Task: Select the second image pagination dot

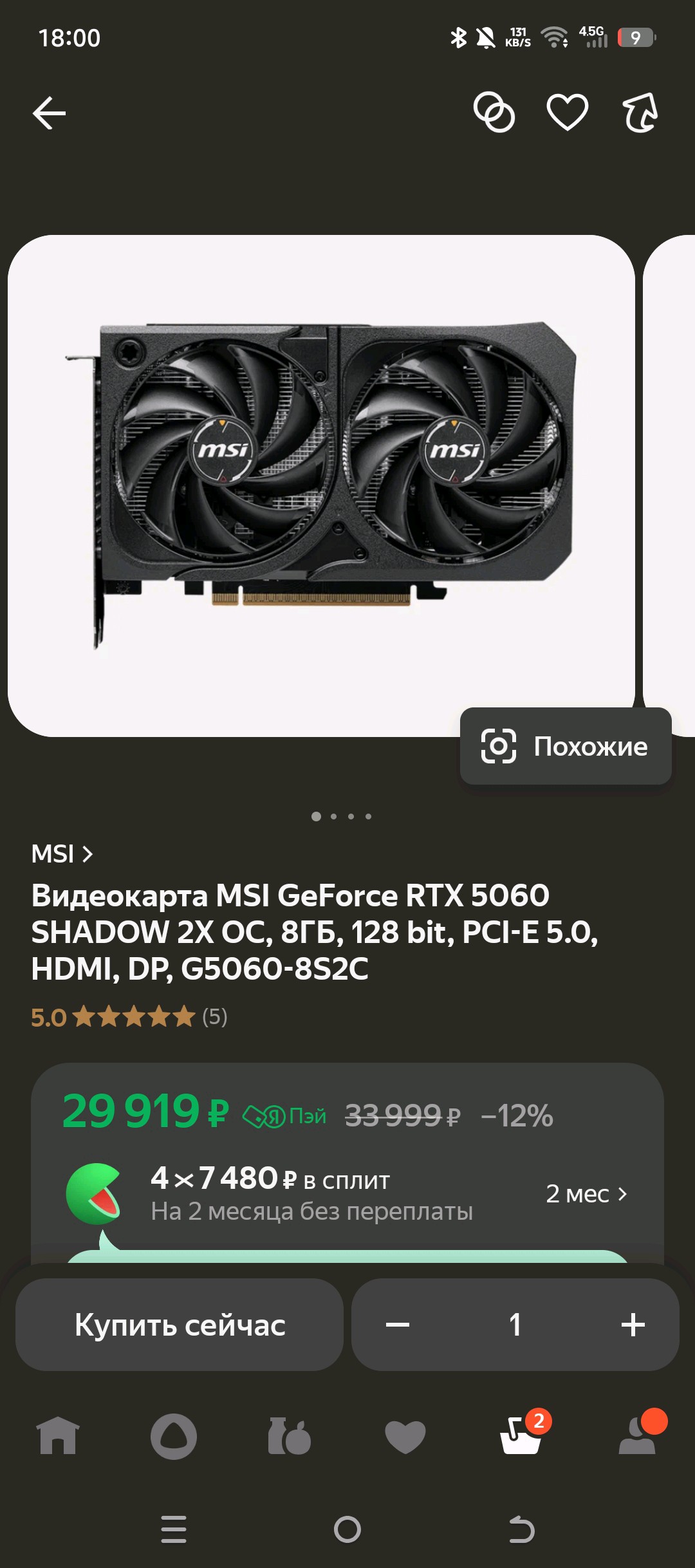Action: pyautogui.click(x=333, y=816)
